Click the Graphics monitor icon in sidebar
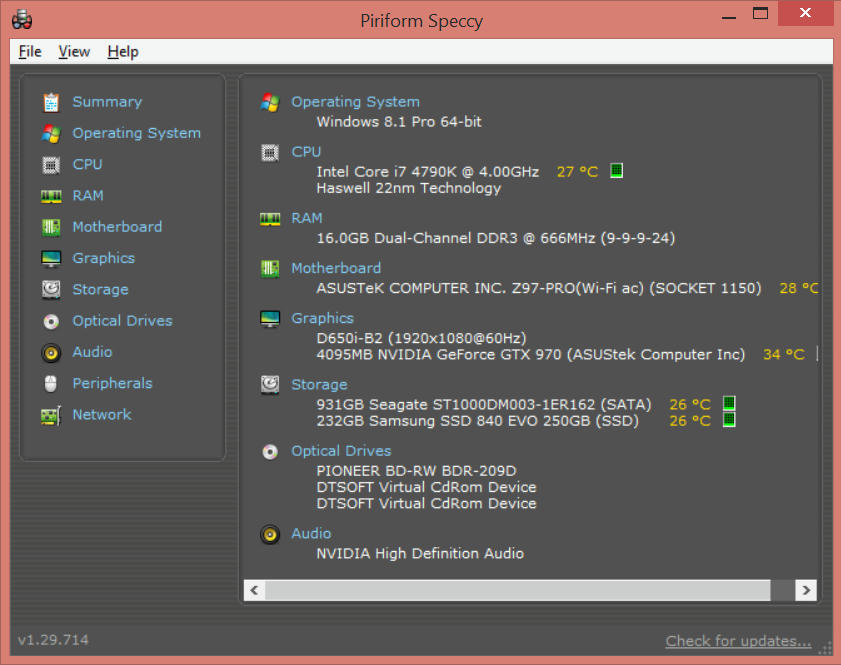The width and height of the screenshot is (841, 665). click(x=51, y=258)
